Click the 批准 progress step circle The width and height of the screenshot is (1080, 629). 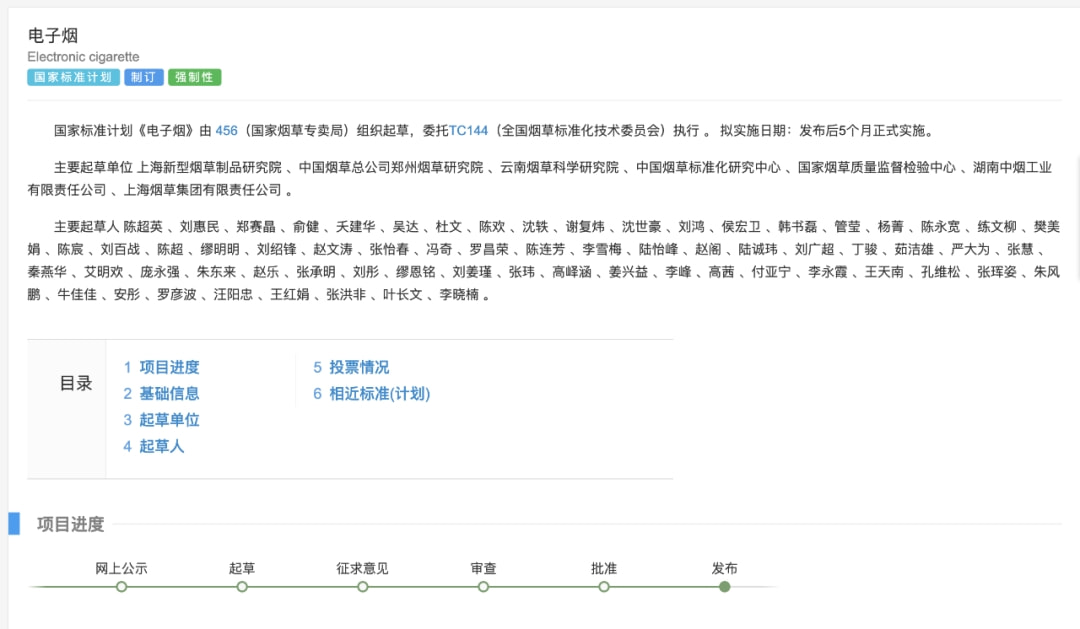(x=604, y=587)
